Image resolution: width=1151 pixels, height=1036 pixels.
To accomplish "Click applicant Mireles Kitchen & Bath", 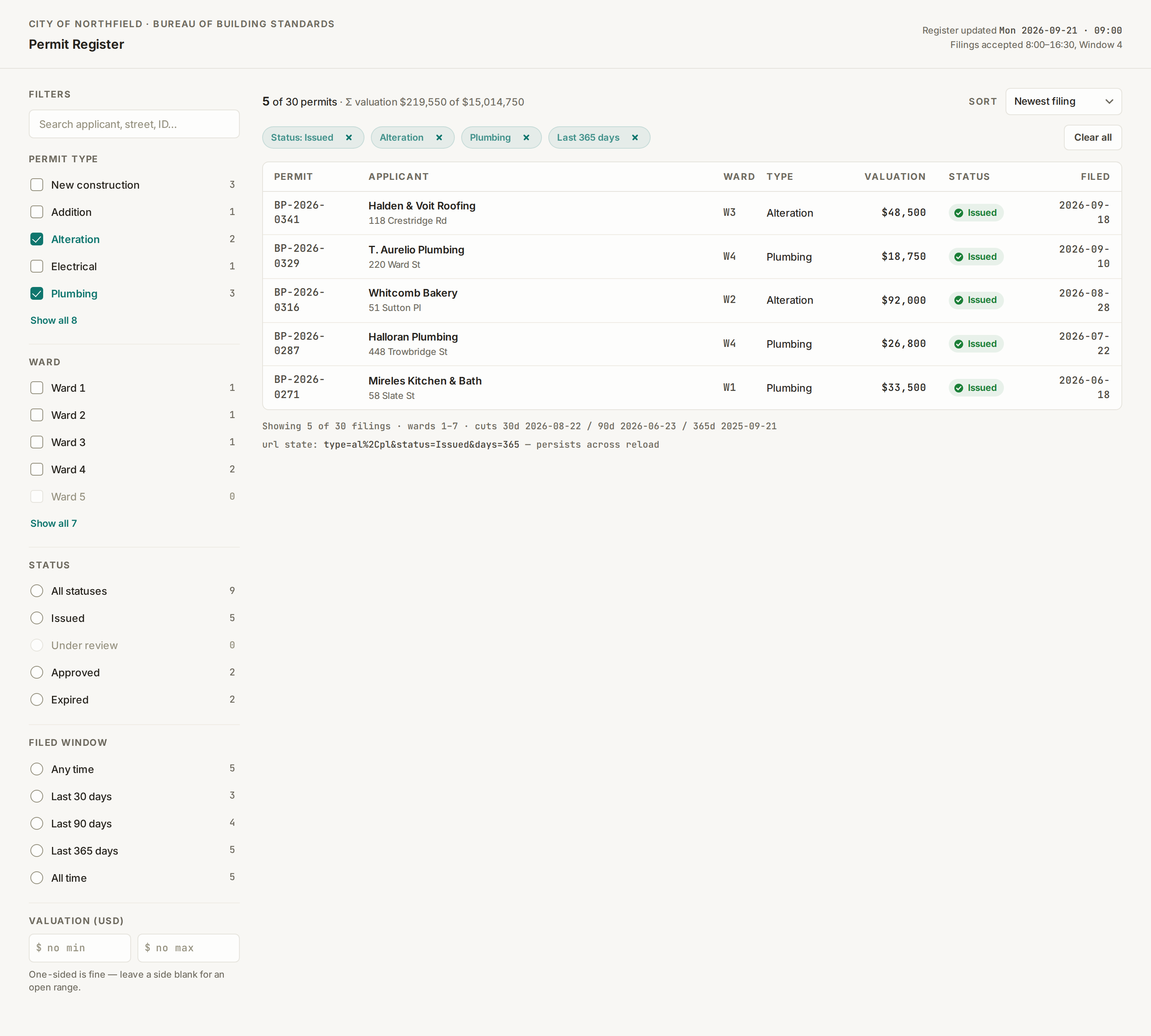I will [x=425, y=381].
